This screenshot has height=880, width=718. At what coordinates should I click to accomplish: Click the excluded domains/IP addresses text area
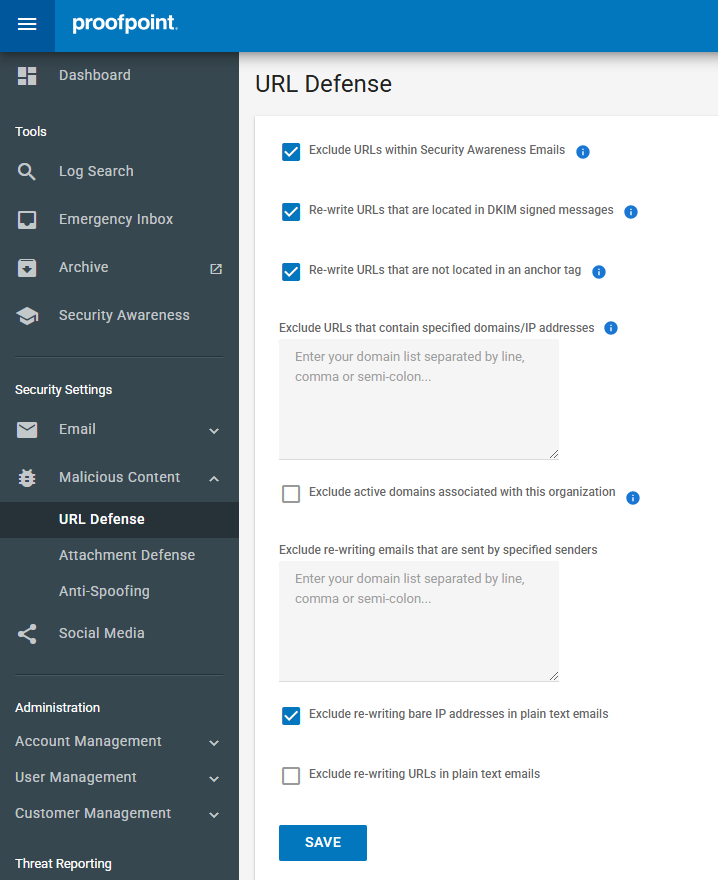(418, 400)
